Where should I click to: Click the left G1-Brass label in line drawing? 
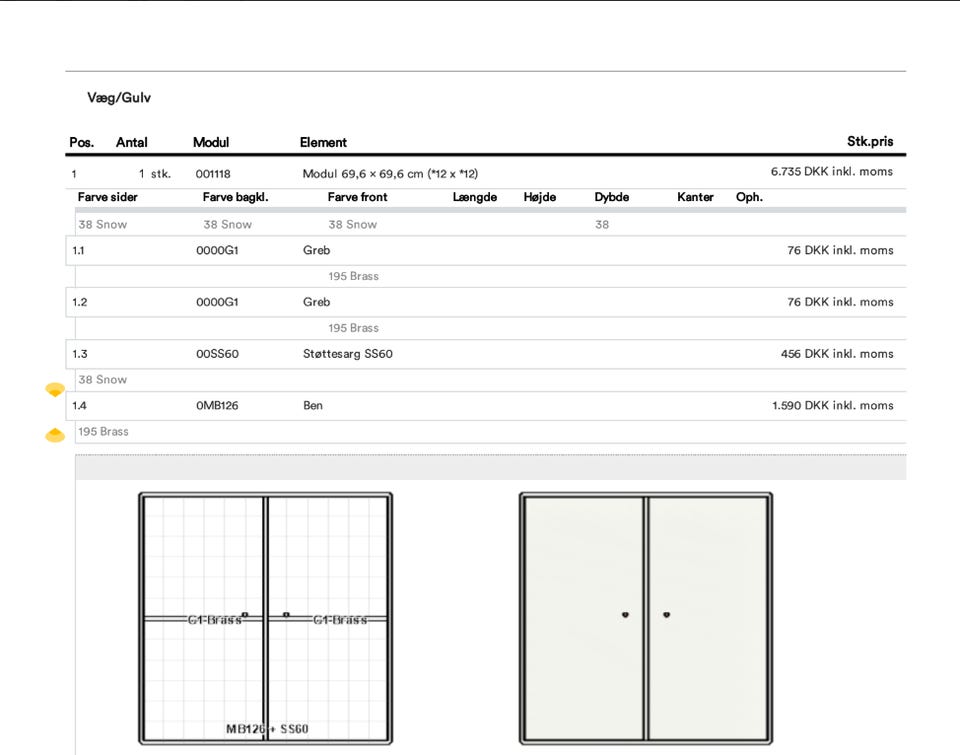[214, 620]
